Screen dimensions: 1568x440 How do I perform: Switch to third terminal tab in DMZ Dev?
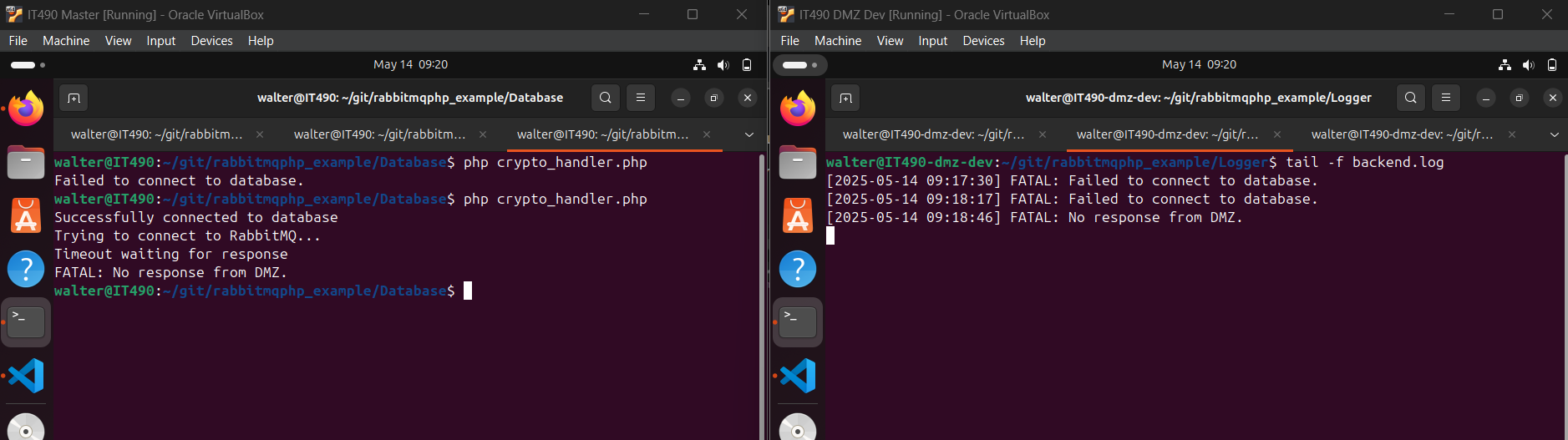(x=1401, y=134)
